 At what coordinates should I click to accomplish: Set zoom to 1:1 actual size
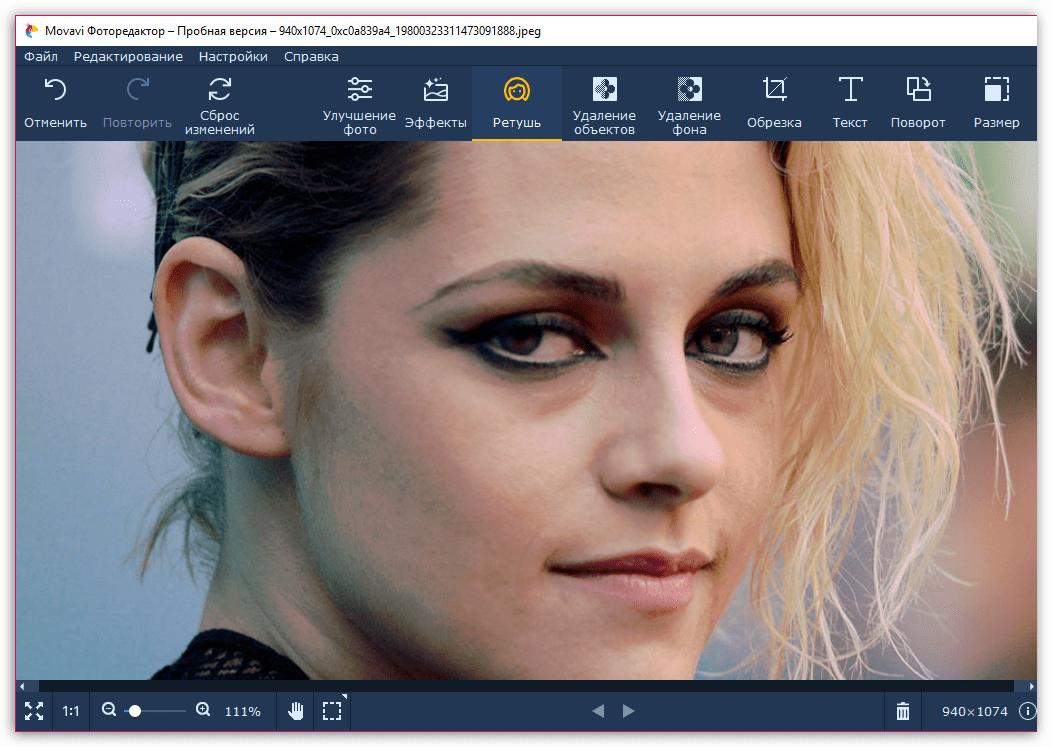tap(71, 711)
